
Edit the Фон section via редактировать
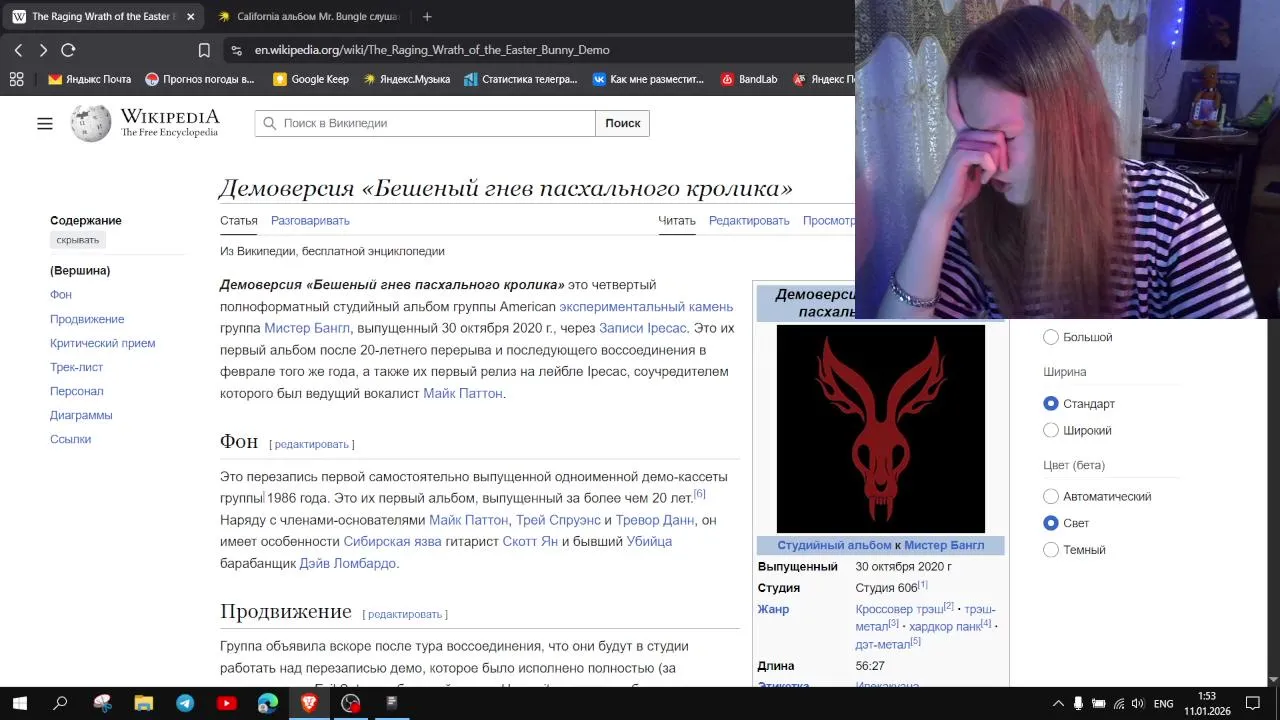pos(311,444)
